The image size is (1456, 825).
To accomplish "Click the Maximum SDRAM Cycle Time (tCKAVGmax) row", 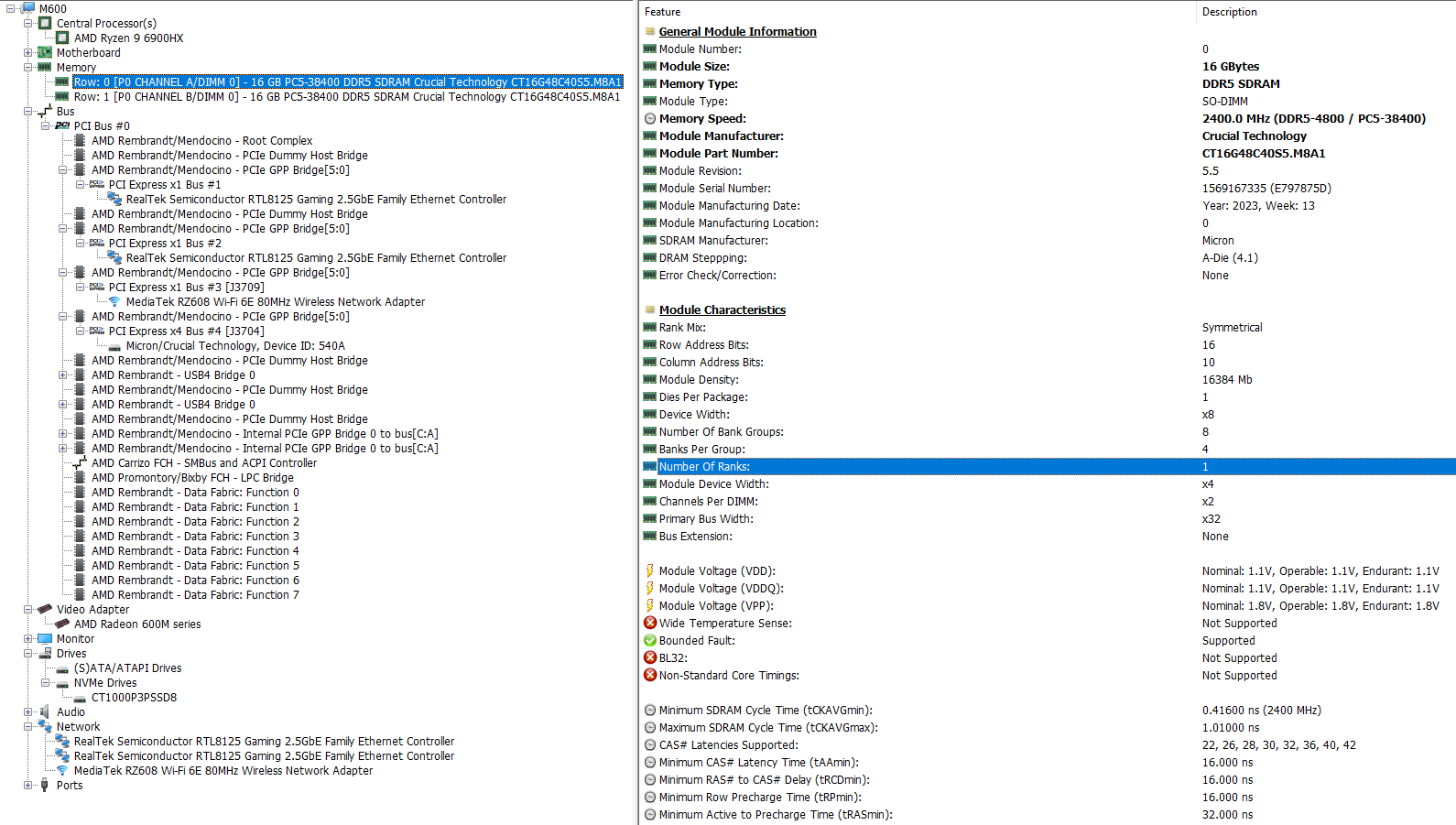I will [1049, 727].
